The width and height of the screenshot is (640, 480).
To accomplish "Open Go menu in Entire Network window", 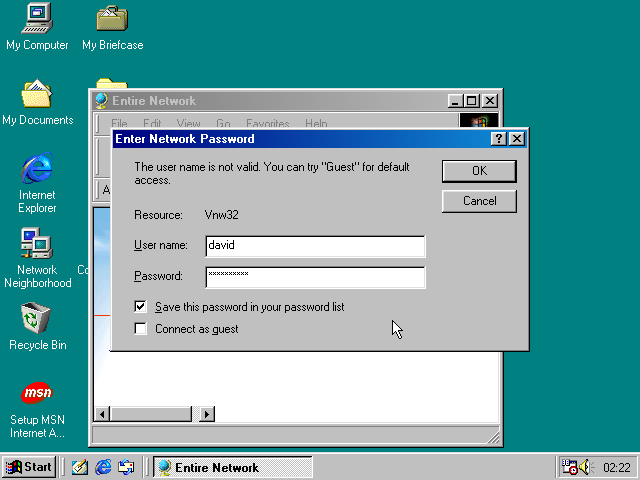I will click(x=223, y=123).
